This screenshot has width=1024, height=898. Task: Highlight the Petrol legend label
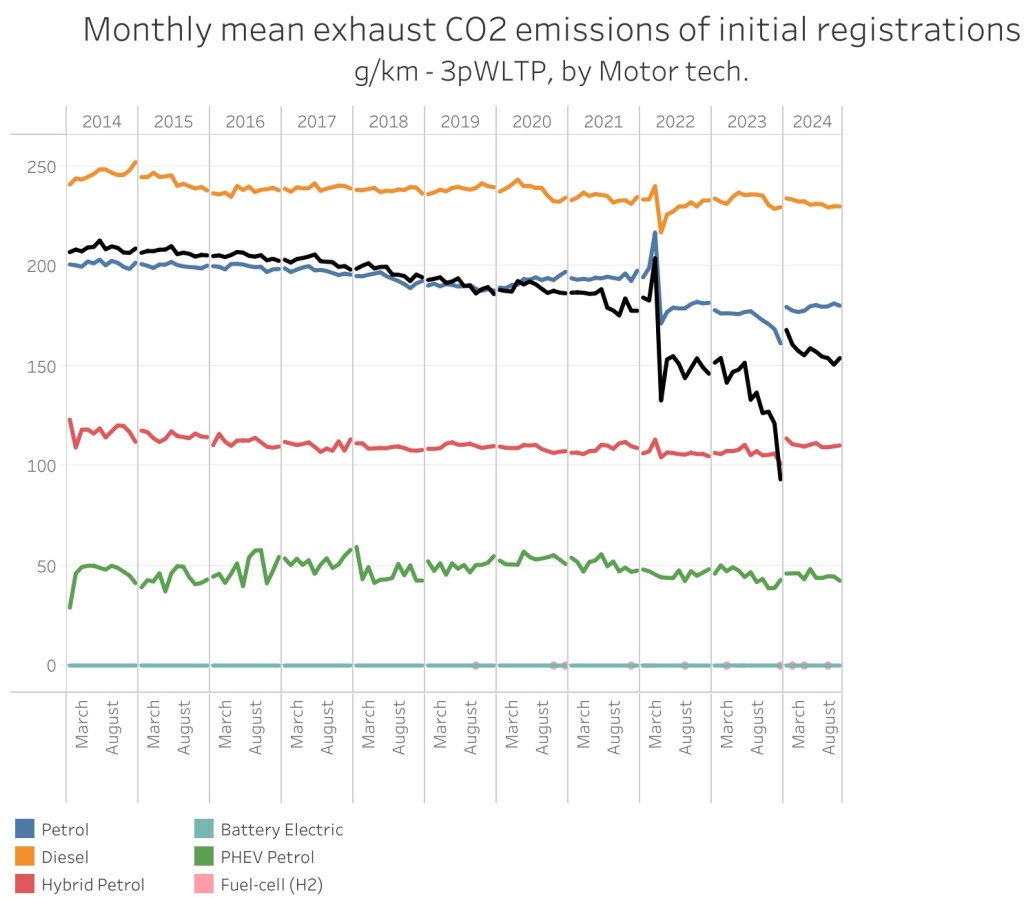tap(65, 829)
